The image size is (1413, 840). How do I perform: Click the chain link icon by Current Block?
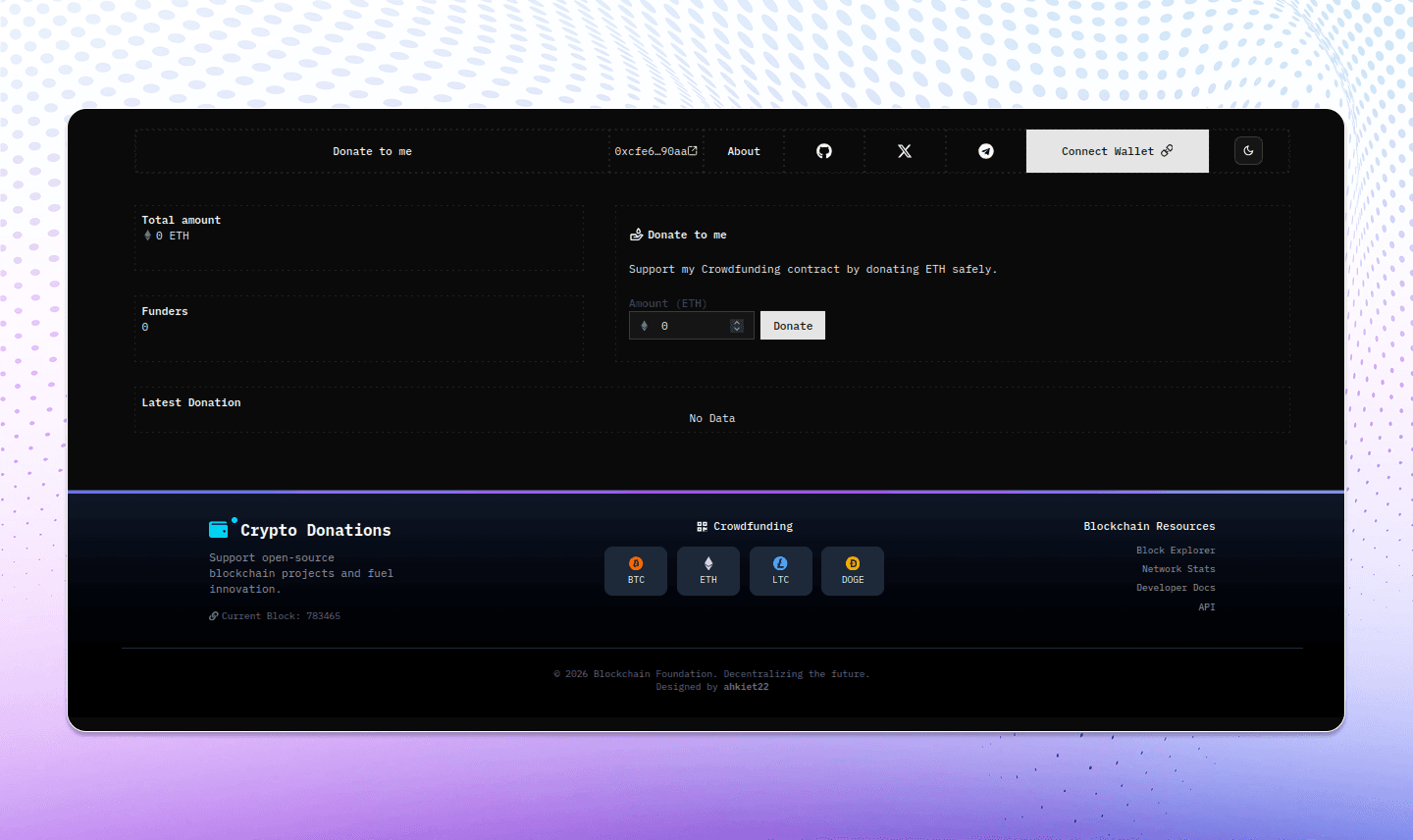pyautogui.click(x=213, y=616)
